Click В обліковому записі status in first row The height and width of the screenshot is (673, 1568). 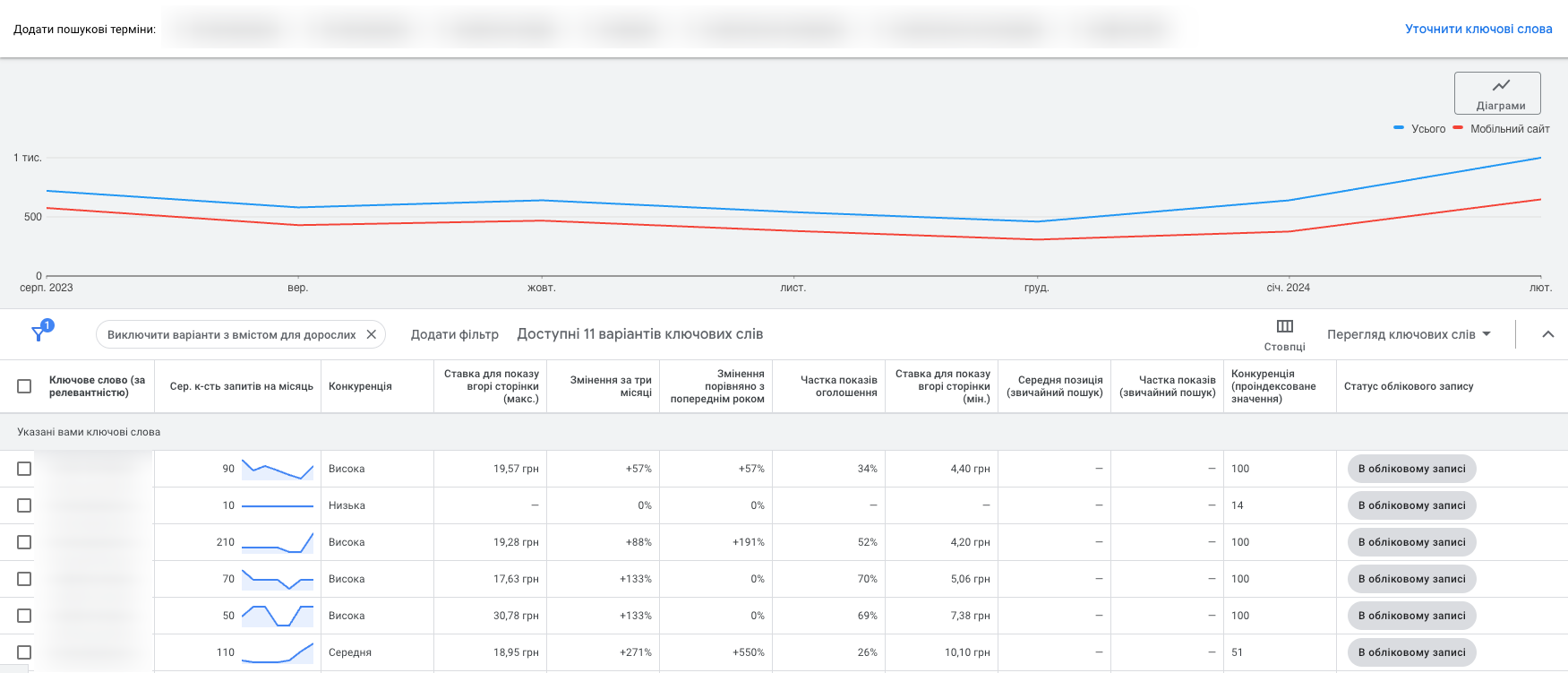pyautogui.click(x=1411, y=469)
